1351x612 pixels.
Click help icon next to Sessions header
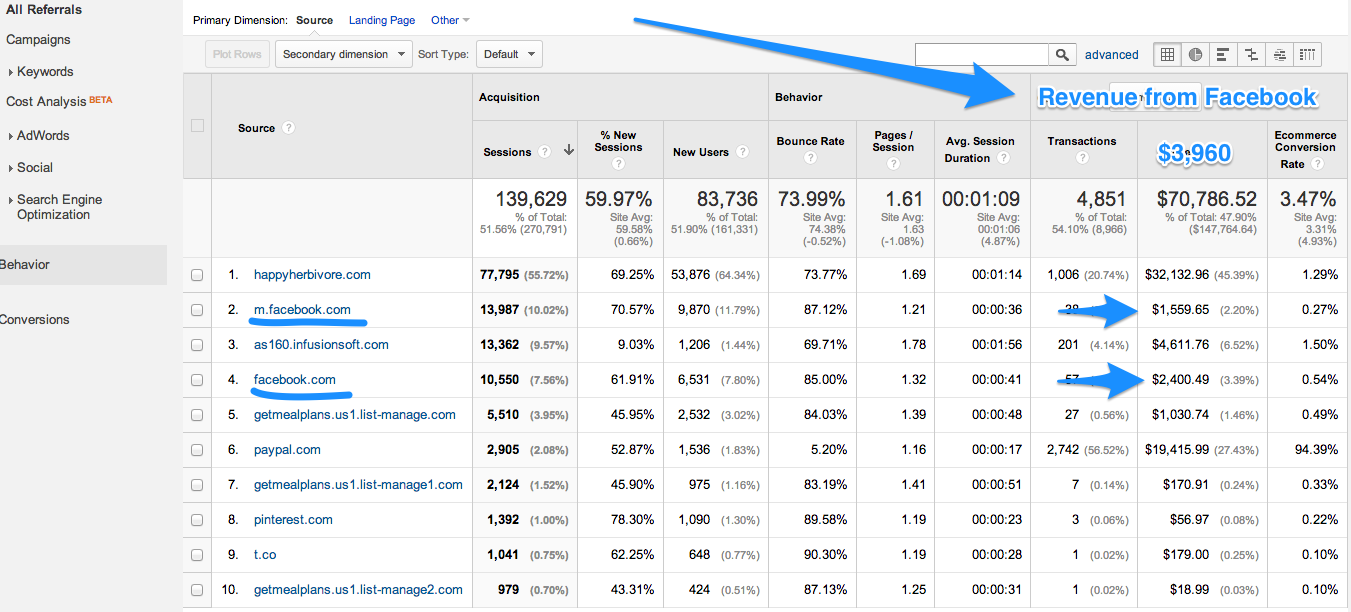[545, 152]
